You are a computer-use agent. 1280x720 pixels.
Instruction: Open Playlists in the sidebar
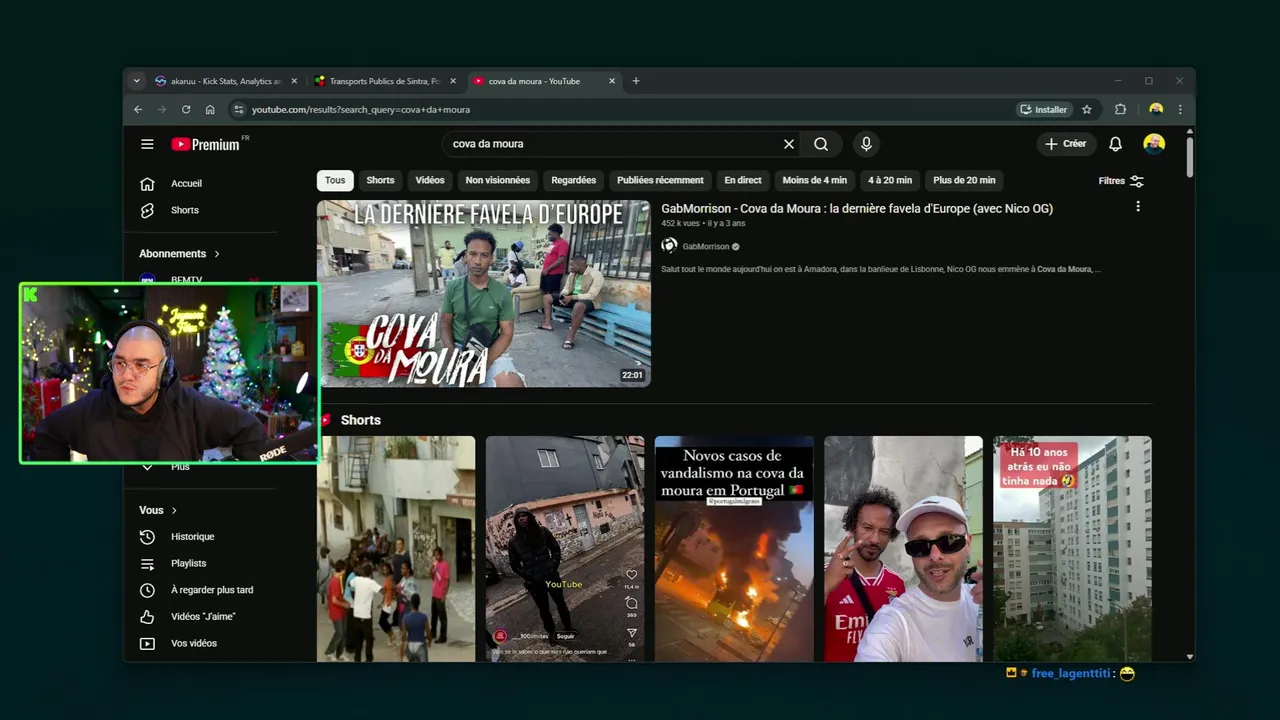pyautogui.click(x=188, y=563)
